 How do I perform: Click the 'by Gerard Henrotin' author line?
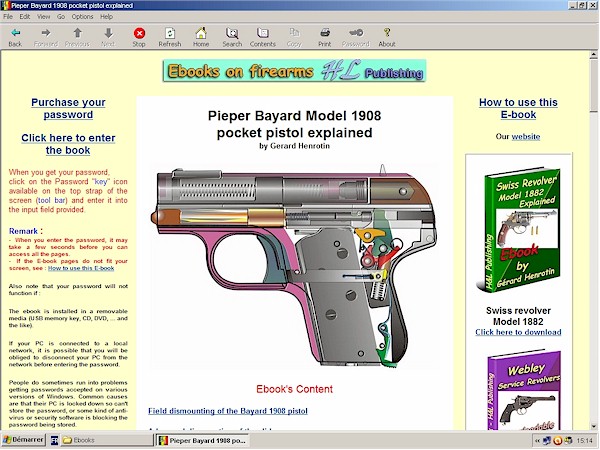pos(294,146)
